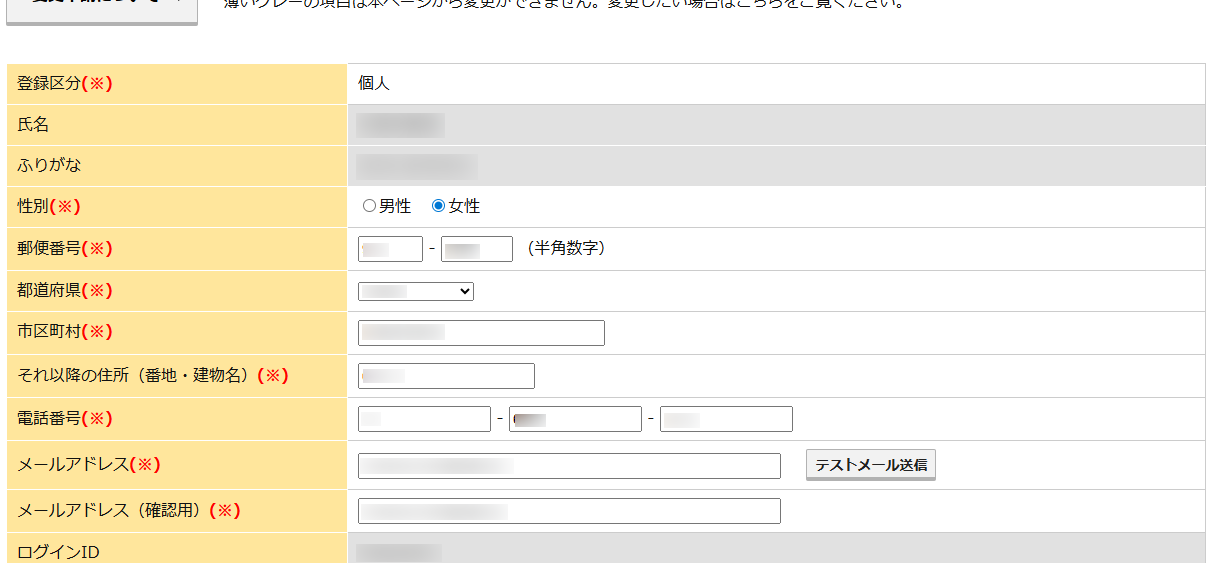Open the 都道府県 prefecture dropdown
The height and width of the screenshot is (563, 1215).
[415, 291]
